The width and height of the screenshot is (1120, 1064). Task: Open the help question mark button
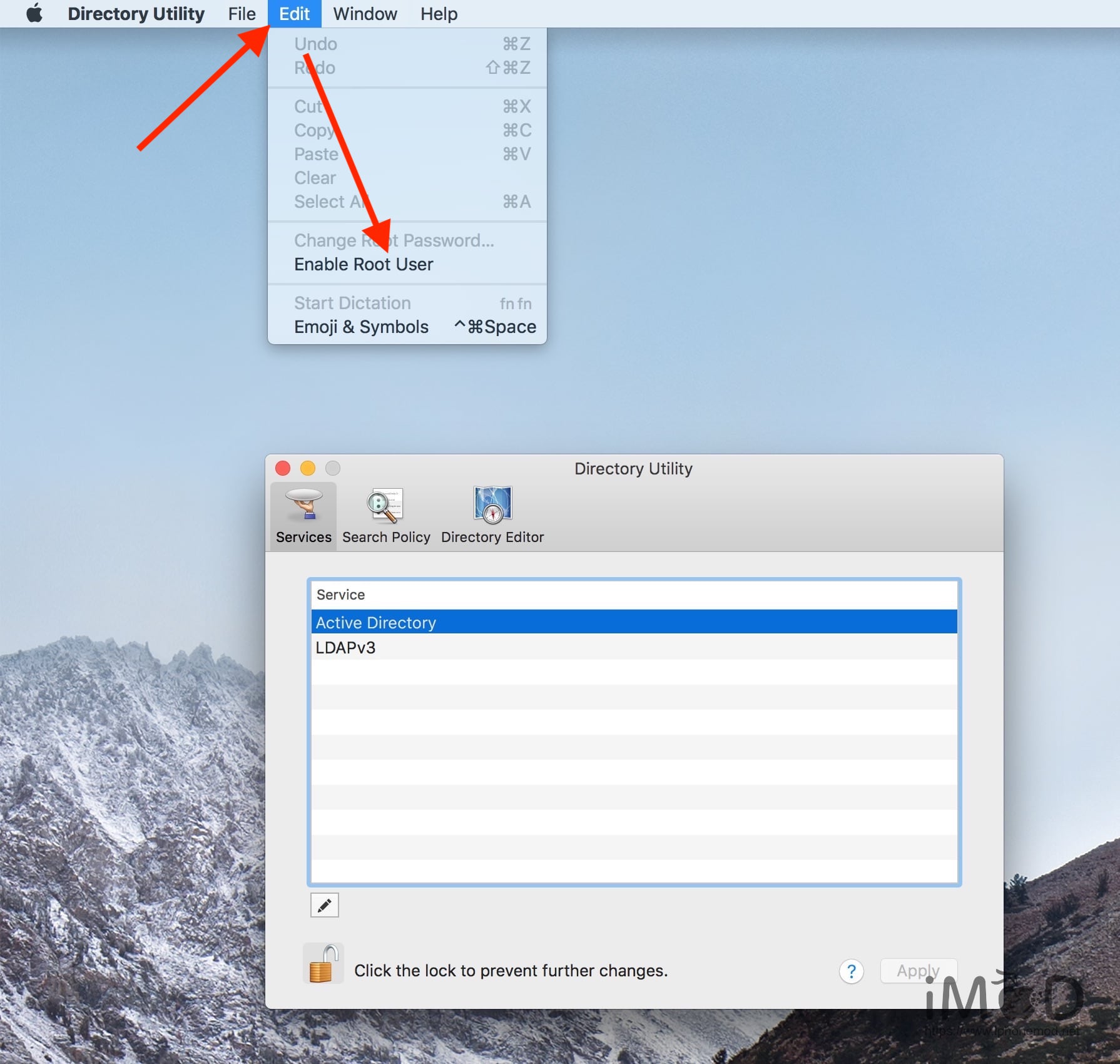(851, 971)
